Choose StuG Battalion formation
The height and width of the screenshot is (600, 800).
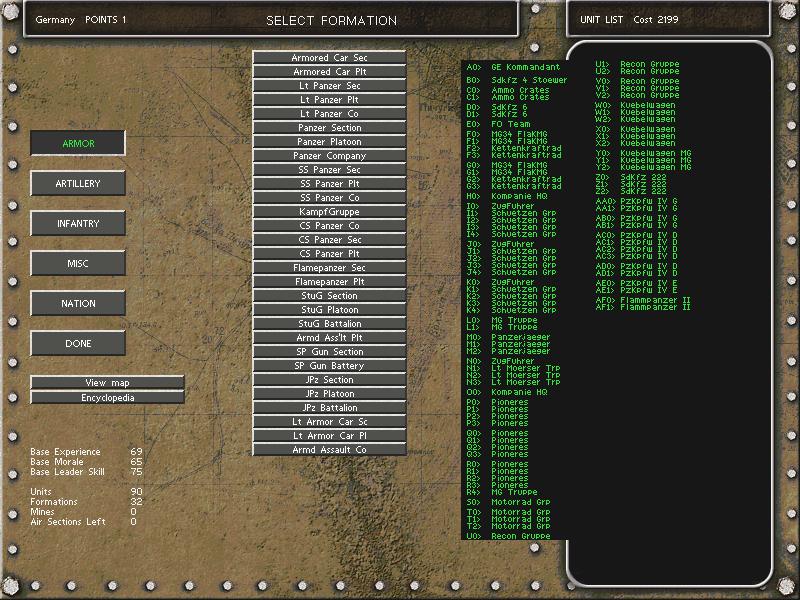pyautogui.click(x=329, y=323)
